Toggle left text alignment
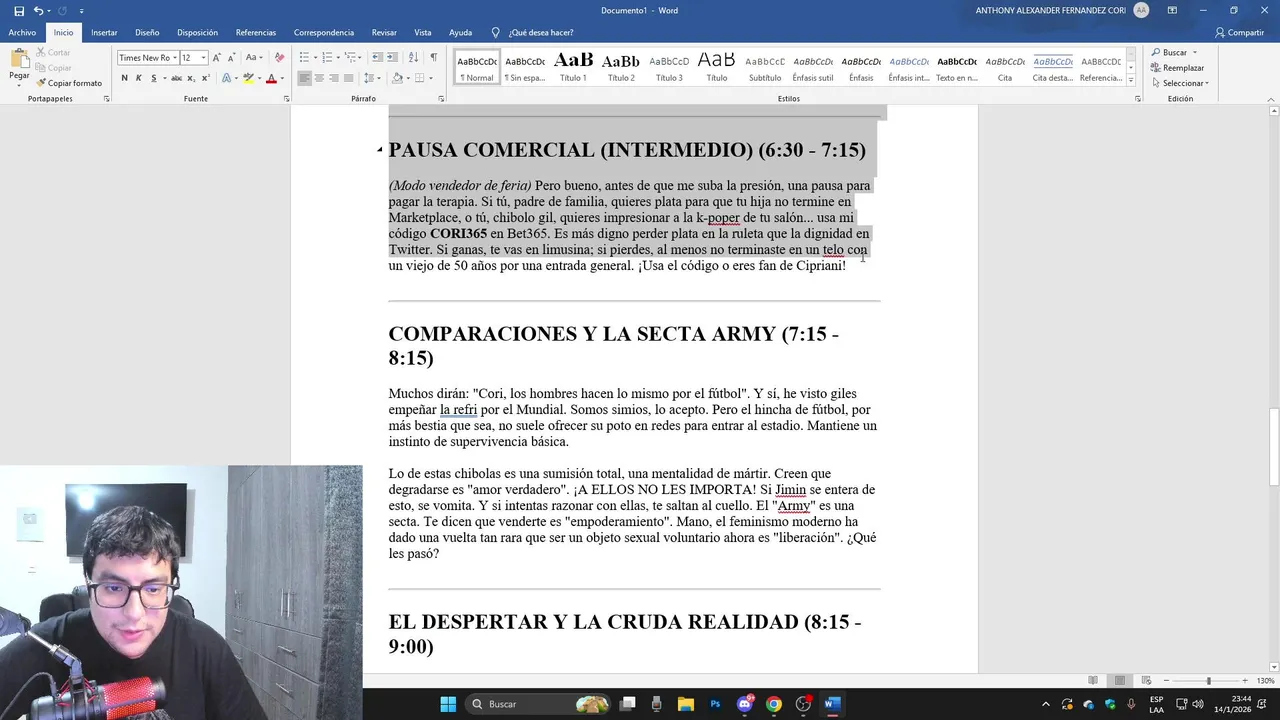 (305, 78)
